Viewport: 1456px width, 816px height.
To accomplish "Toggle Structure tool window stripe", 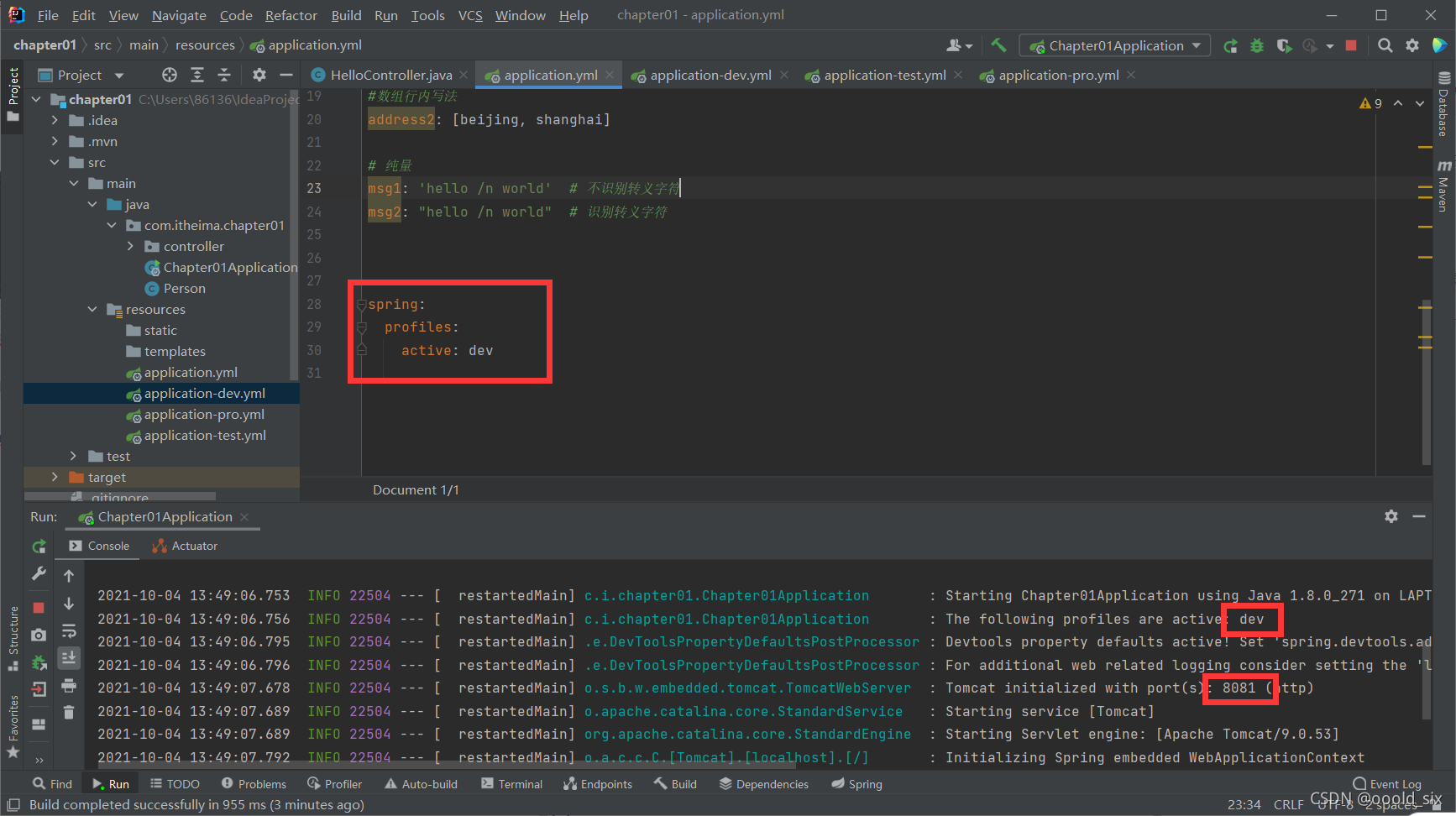I will pyautogui.click(x=13, y=638).
